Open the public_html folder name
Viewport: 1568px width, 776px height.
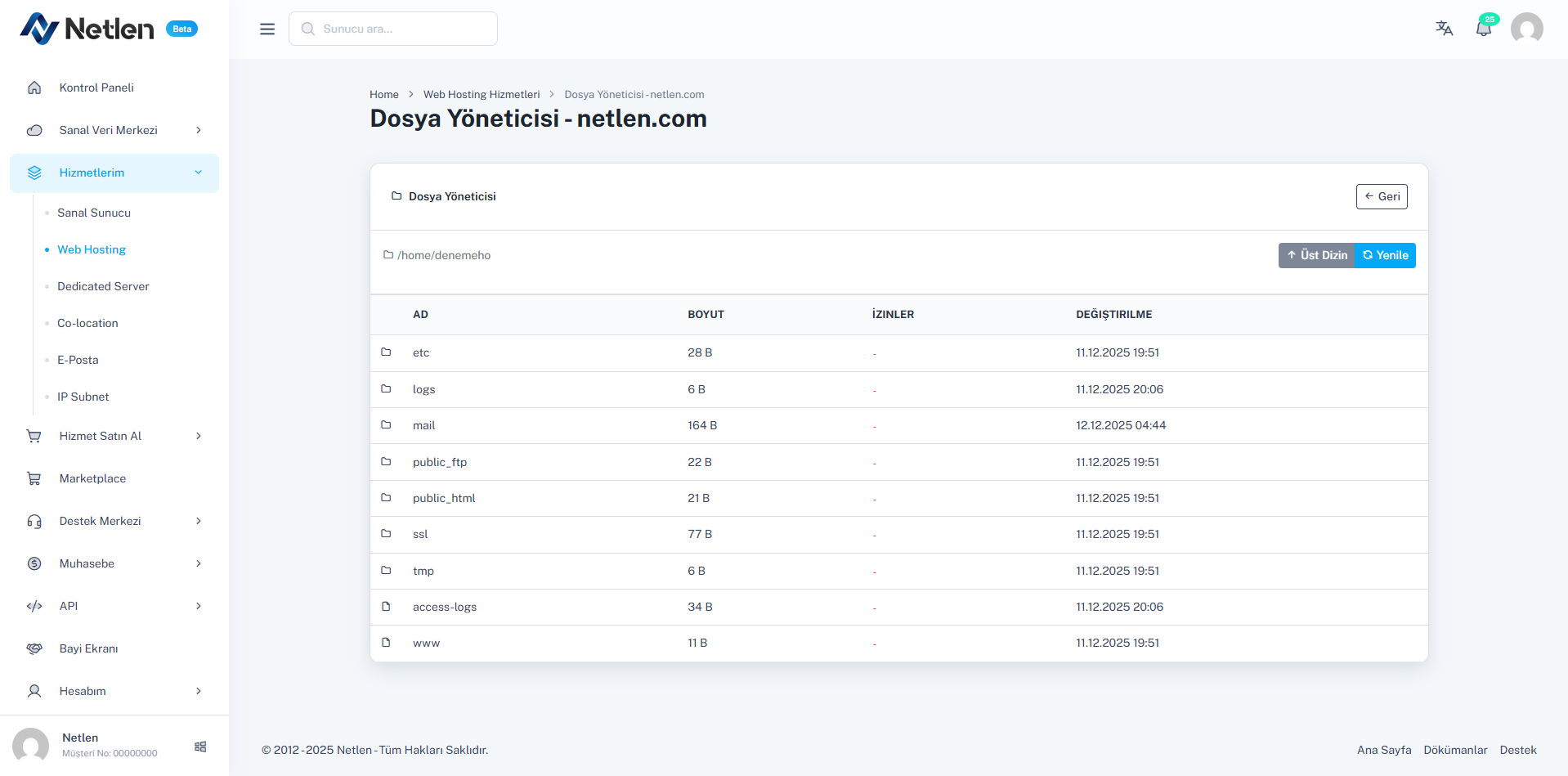click(444, 498)
